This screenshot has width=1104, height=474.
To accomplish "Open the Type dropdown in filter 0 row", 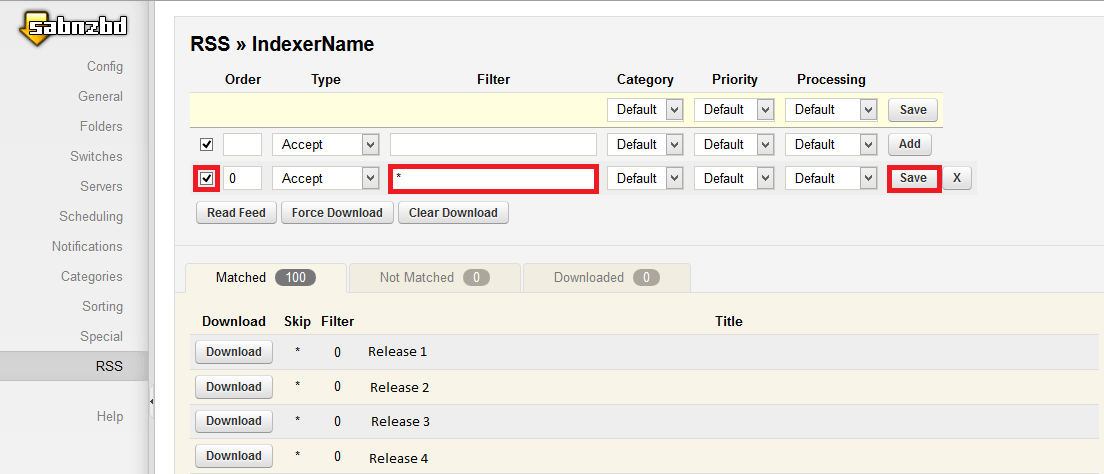I will 326,178.
